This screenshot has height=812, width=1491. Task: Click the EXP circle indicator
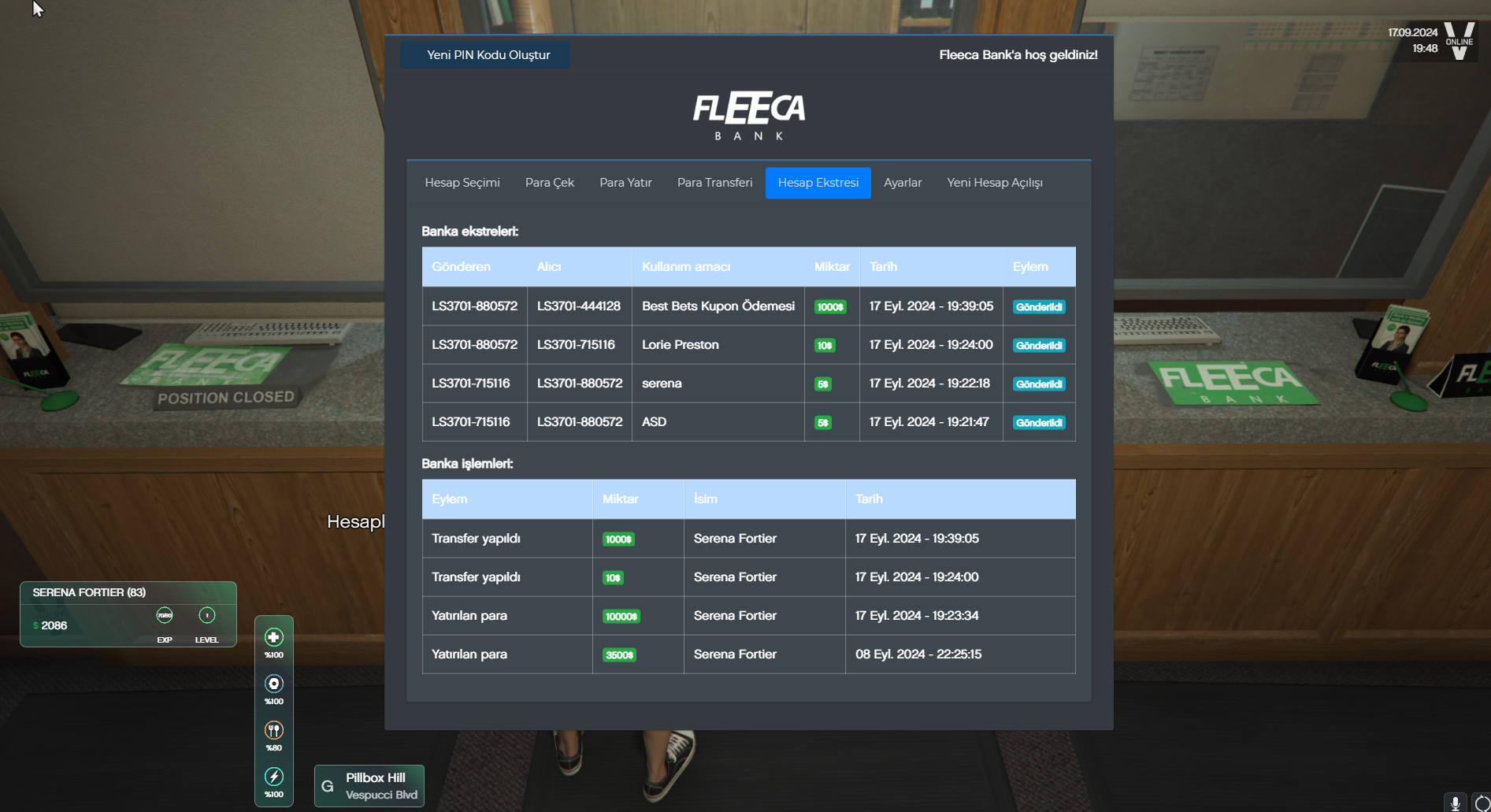coord(165,615)
